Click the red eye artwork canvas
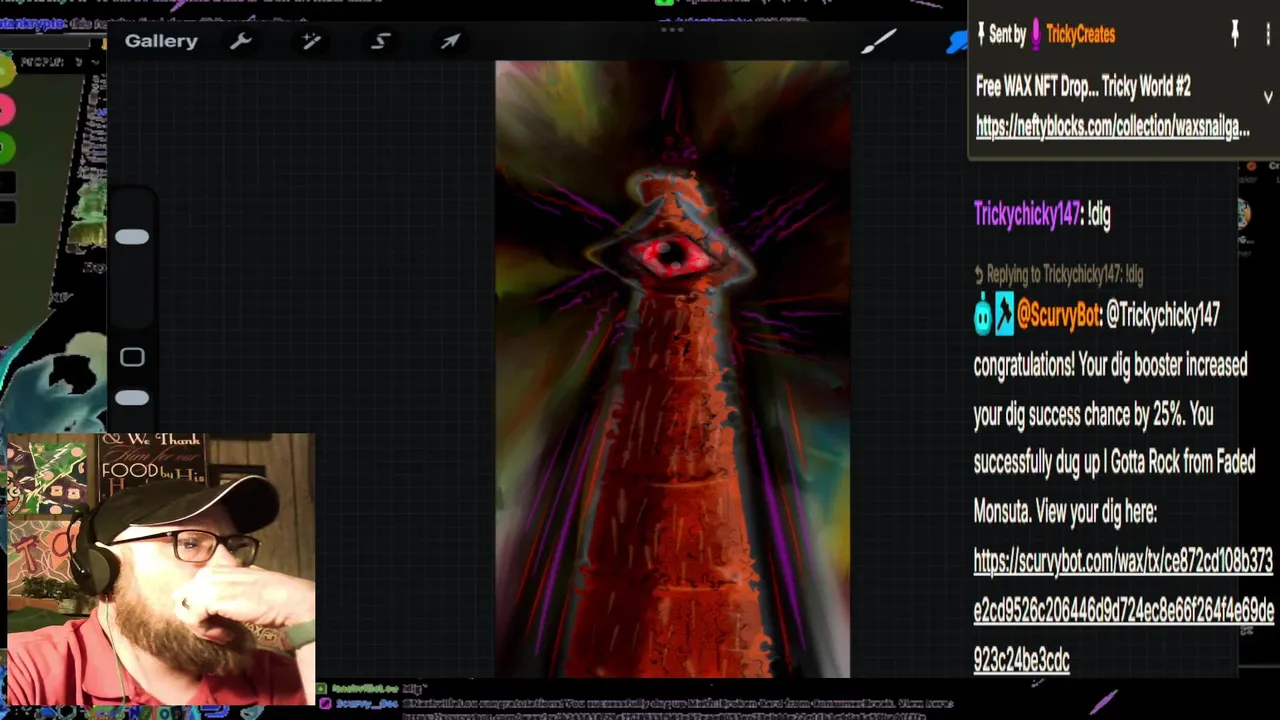 click(672, 369)
